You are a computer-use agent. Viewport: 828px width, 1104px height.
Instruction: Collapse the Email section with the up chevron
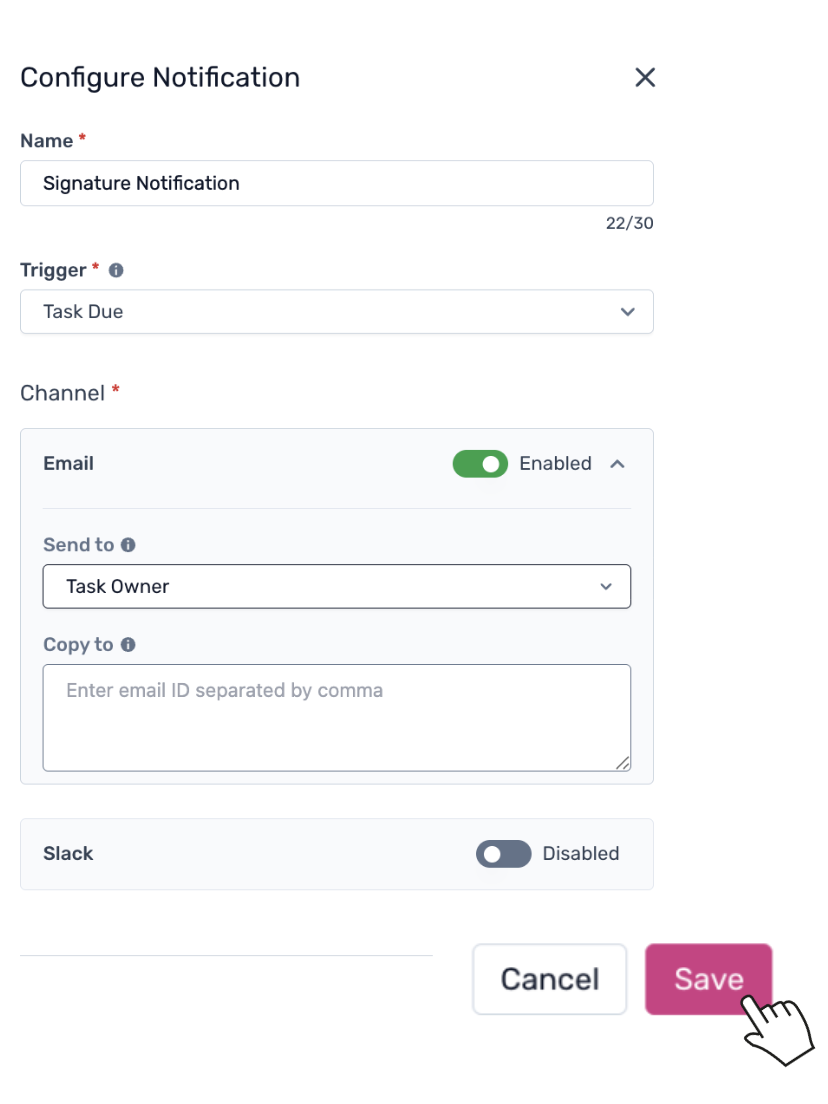click(x=617, y=464)
